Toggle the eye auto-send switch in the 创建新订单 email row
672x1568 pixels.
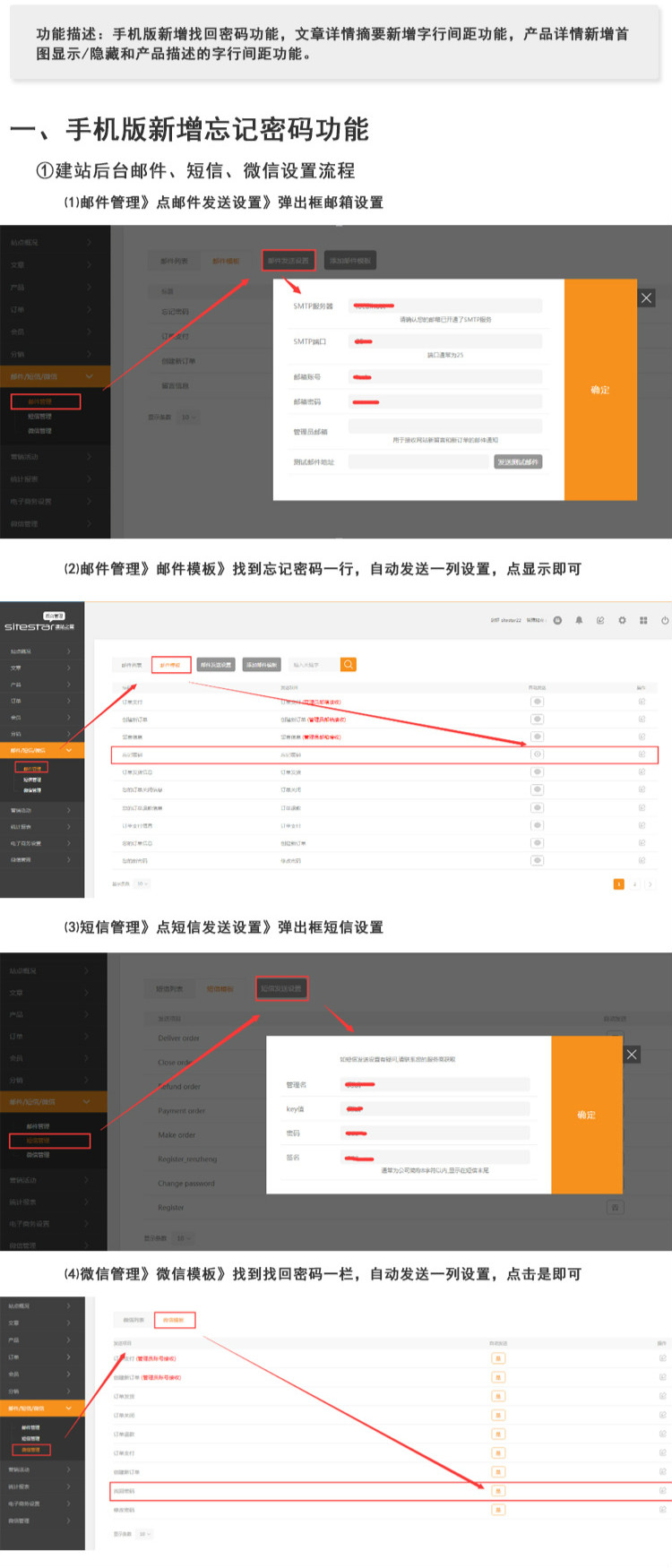tap(537, 719)
